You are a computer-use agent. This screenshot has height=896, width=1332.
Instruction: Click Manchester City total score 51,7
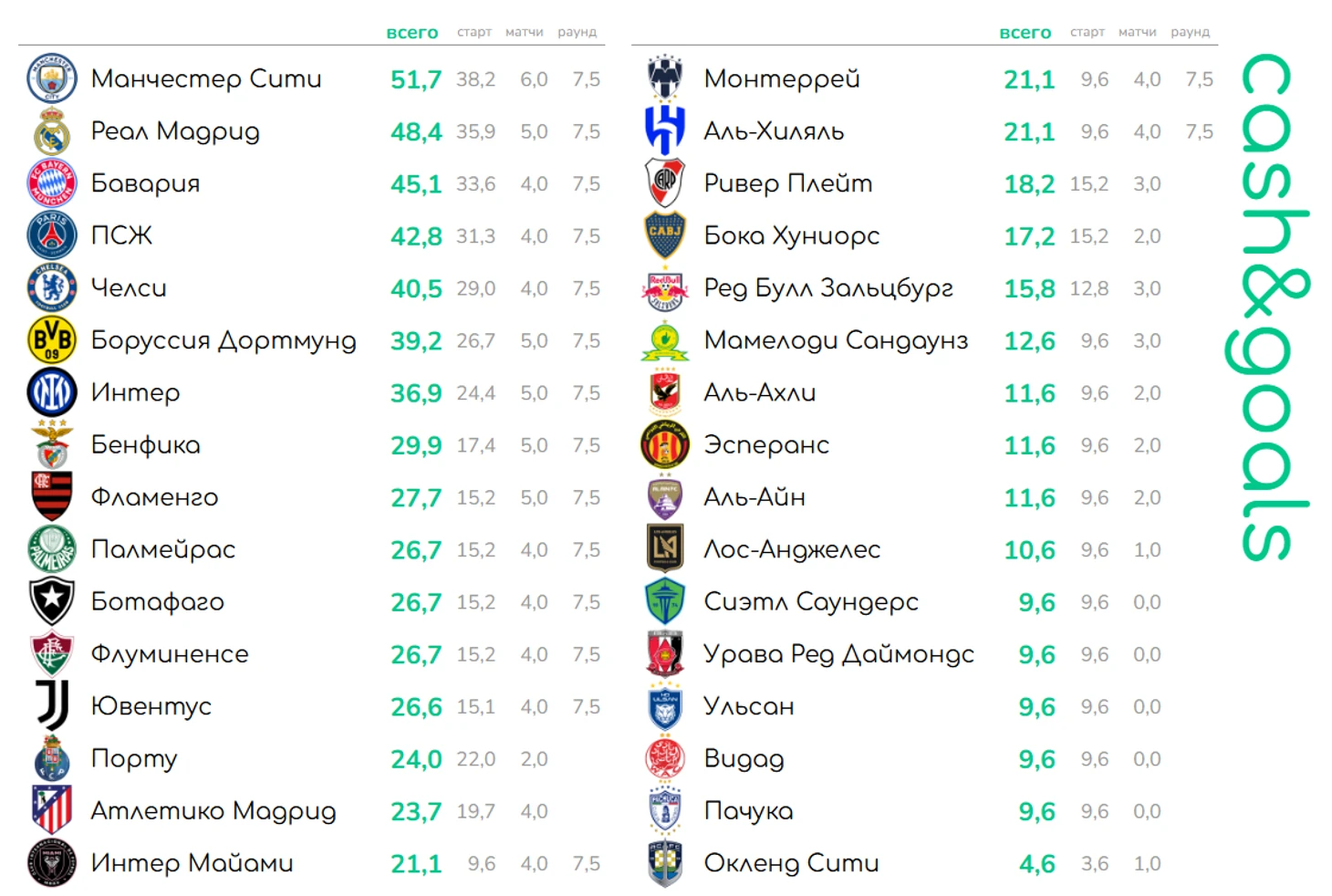click(416, 79)
